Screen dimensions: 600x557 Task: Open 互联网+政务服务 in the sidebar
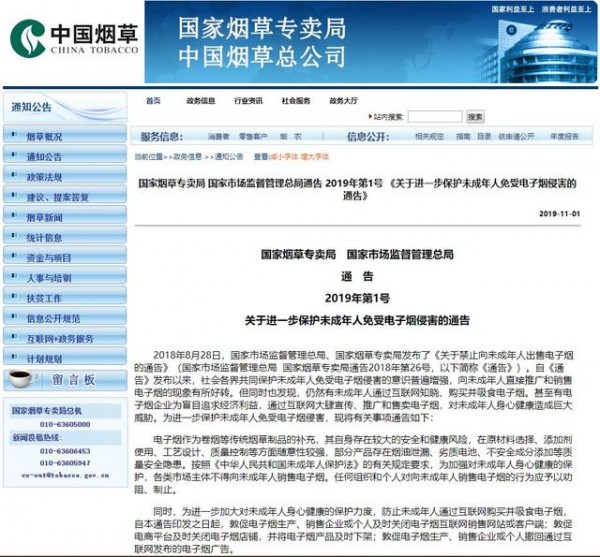tap(65, 337)
